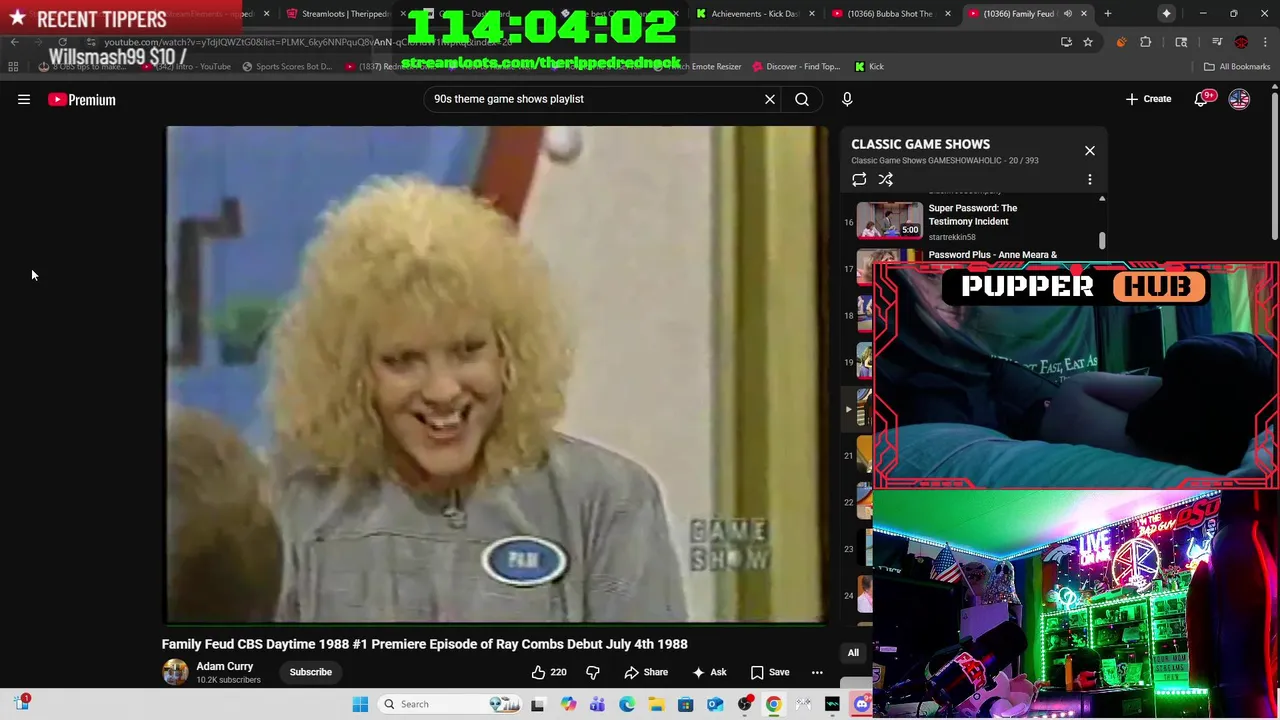Viewport: 1280px width, 720px height.
Task: Open Discover - Find Top bookmark
Action: tap(796, 67)
